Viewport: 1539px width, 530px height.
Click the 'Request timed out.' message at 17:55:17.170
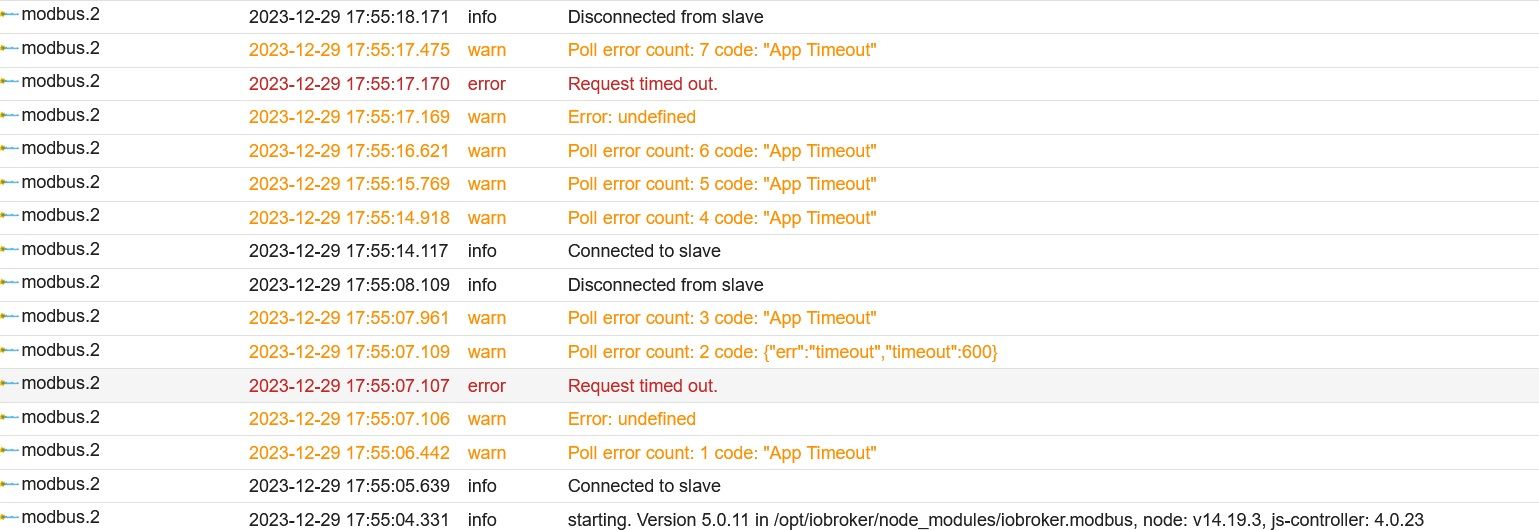pyautogui.click(x=643, y=84)
